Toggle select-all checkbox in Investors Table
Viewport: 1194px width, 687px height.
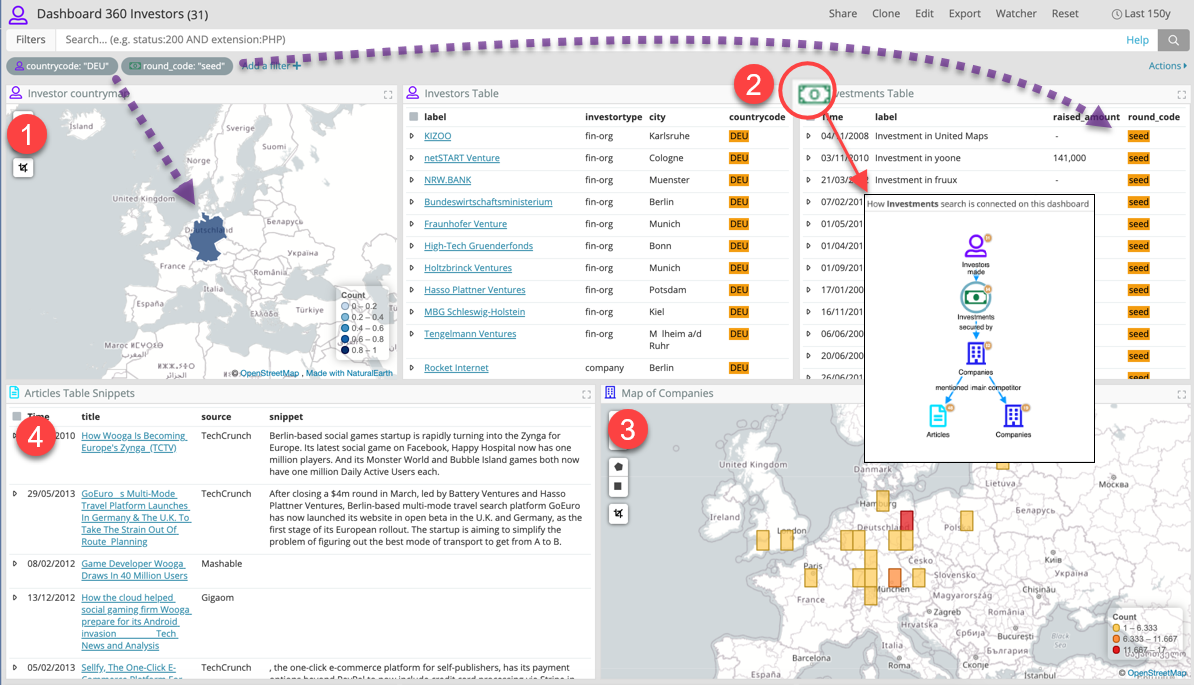[413, 117]
